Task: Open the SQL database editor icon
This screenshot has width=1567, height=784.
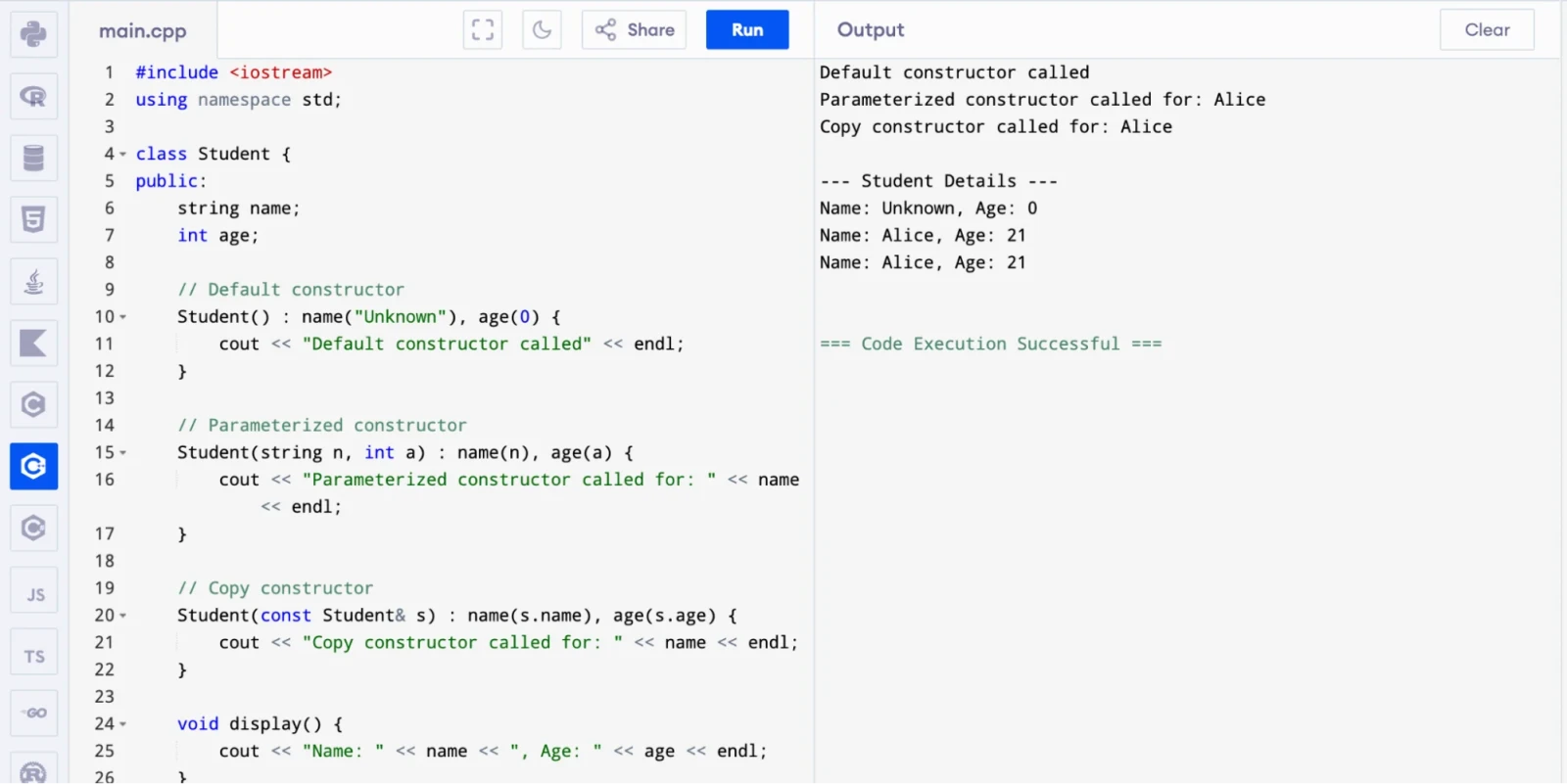Action: tap(33, 158)
